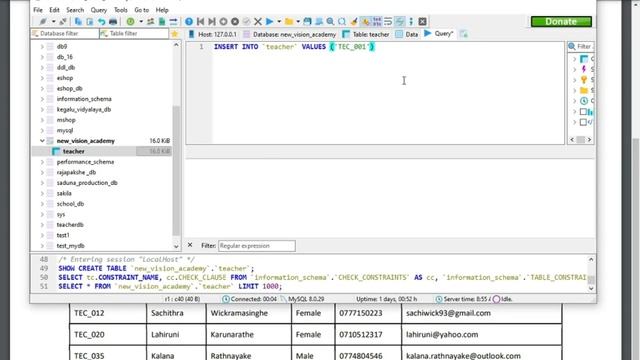Click the cancel editing X icon
Screen dimensions: 640x360
[258, 22]
